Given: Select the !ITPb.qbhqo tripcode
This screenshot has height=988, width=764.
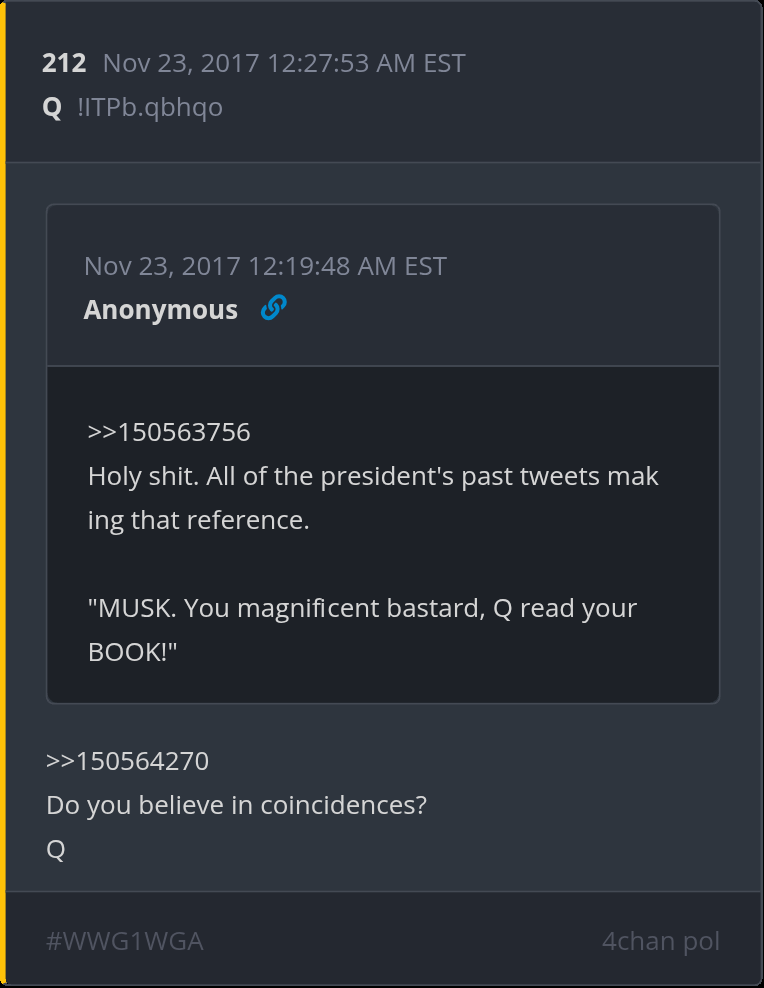Looking at the screenshot, I should pos(150,107).
